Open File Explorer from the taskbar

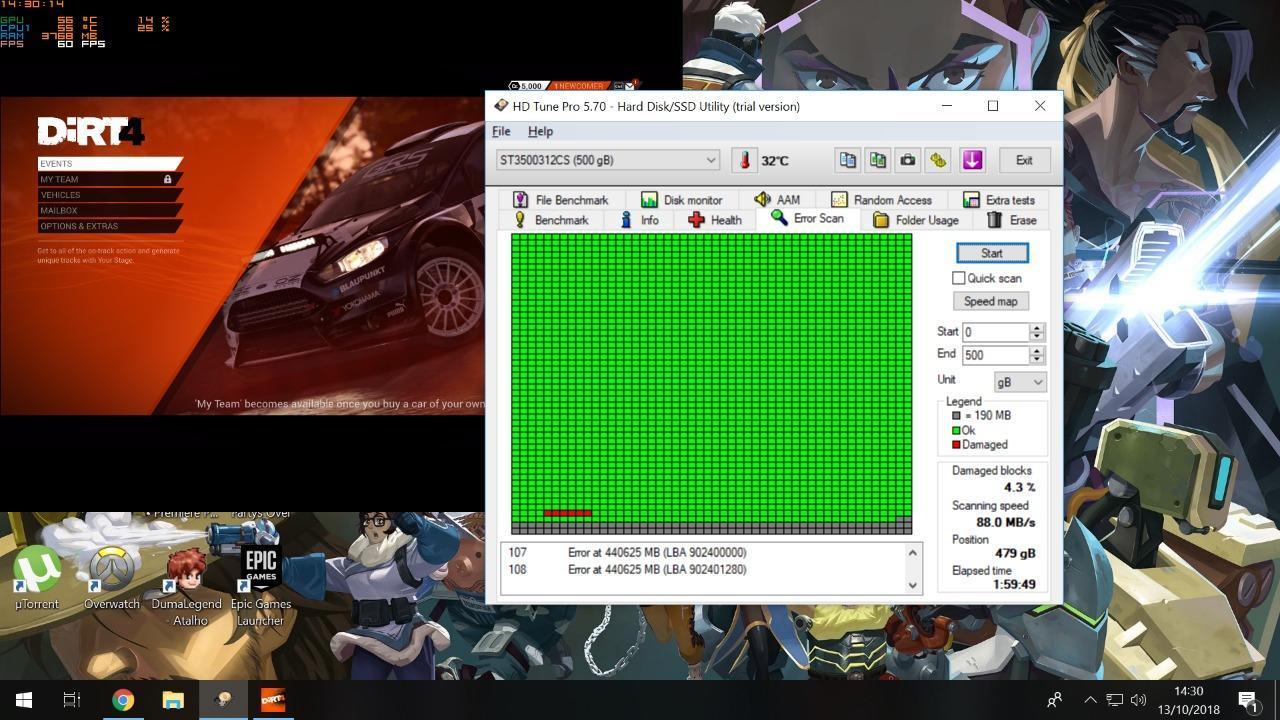pos(173,700)
